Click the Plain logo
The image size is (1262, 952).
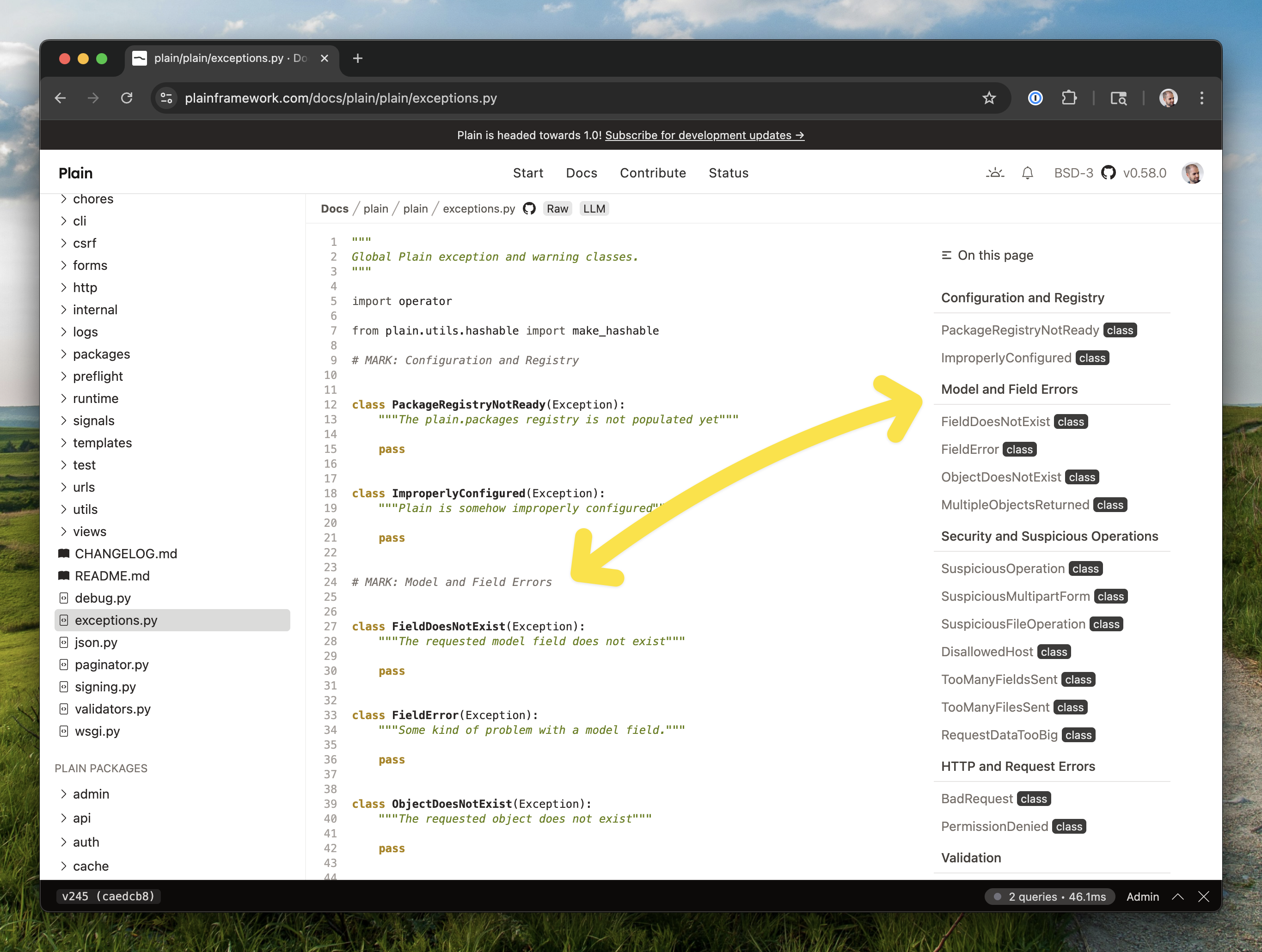pos(75,173)
